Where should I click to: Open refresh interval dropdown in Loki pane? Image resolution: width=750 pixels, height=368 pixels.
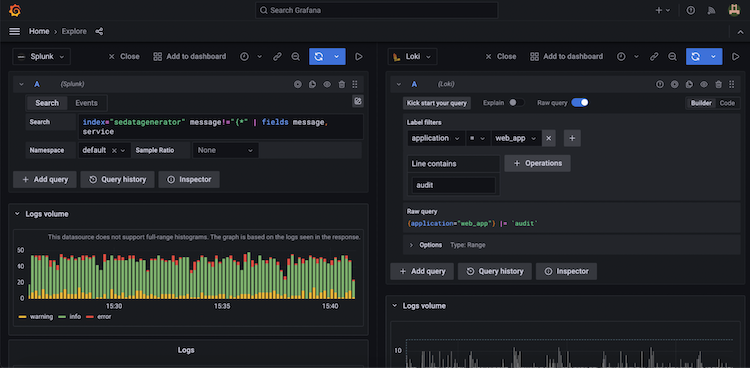(x=713, y=56)
